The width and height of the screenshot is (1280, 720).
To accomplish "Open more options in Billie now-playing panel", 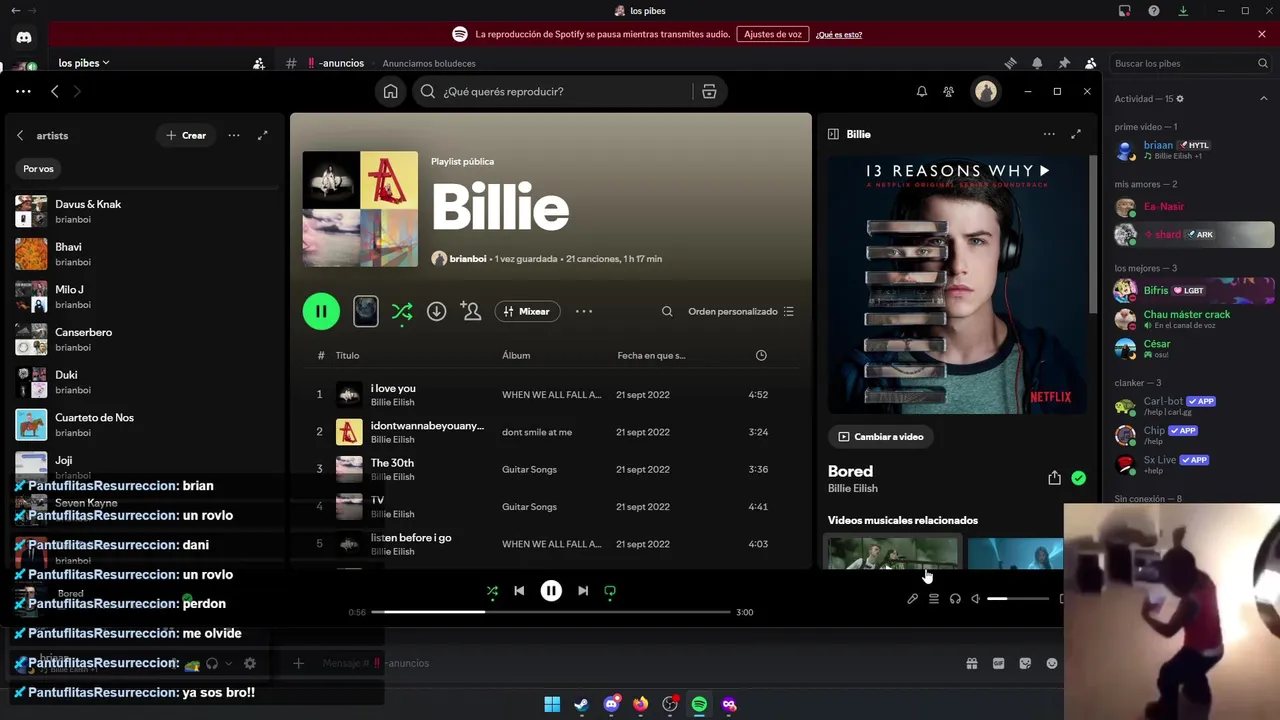I will point(1049,134).
